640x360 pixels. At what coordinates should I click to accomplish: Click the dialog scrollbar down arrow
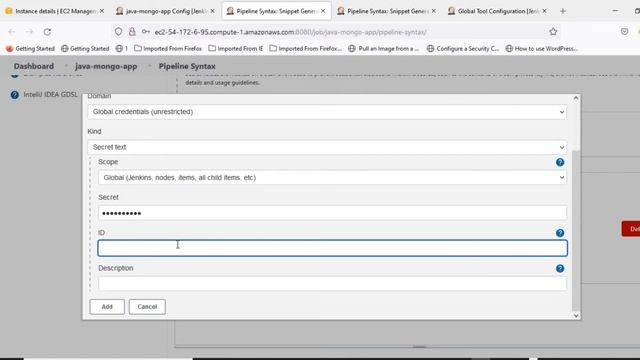(x=576, y=315)
